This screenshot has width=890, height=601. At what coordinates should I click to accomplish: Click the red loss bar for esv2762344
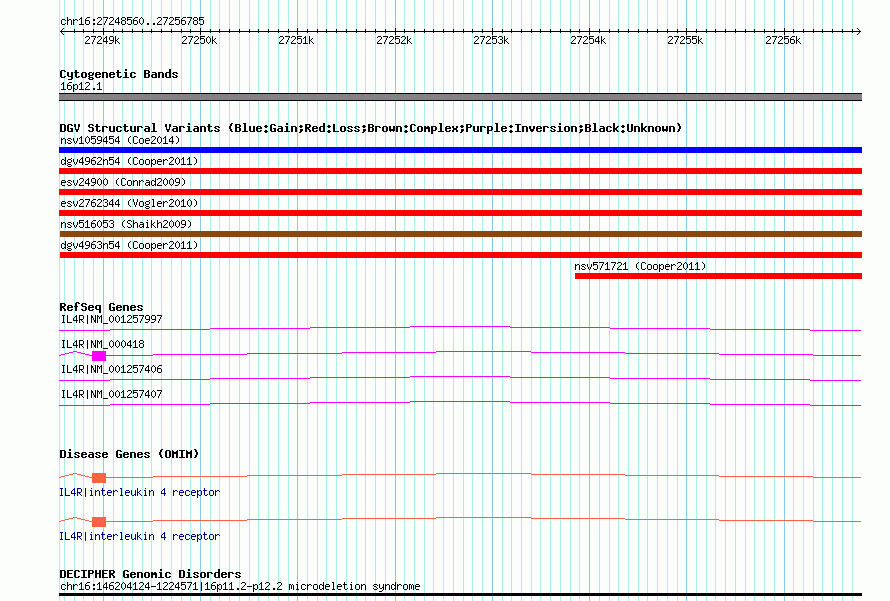460,213
